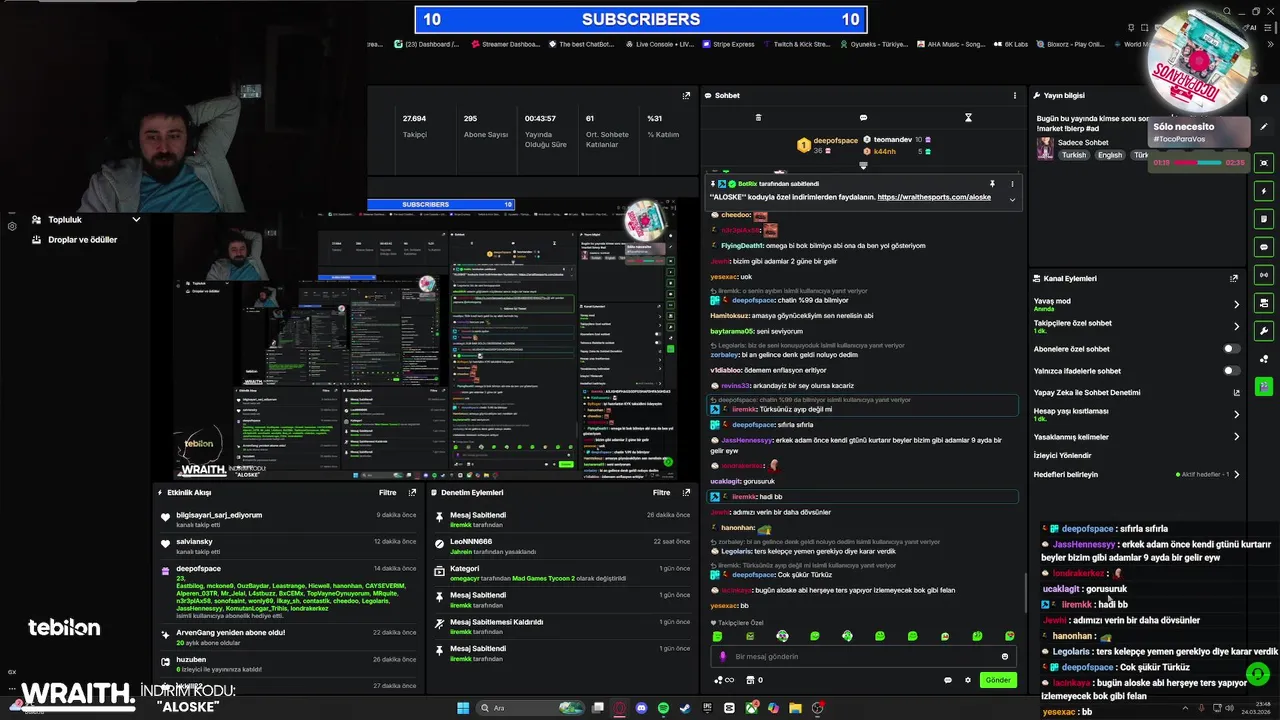Click the huzuben raid activity entry
This screenshot has height=720, width=1280.
click(x=288, y=664)
